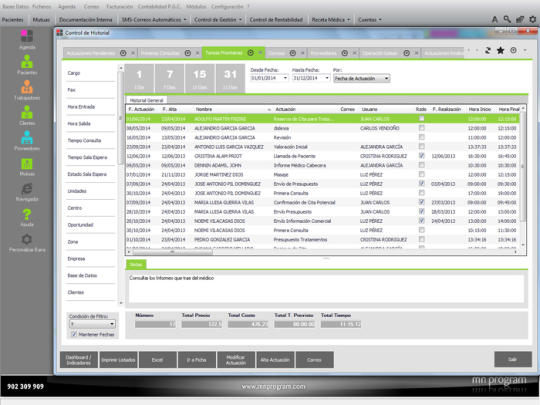Click the Imprimir Listados button
This screenshot has height=405, width=540.
118,360
